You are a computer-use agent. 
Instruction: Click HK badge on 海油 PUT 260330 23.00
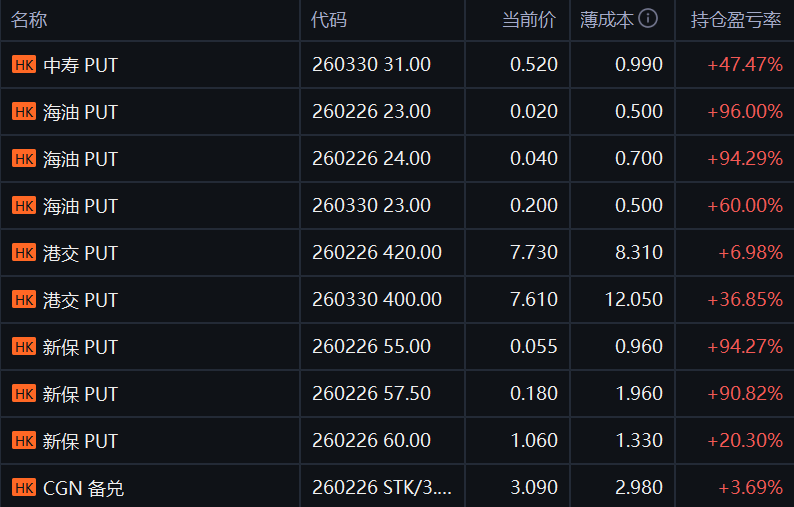coord(24,206)
